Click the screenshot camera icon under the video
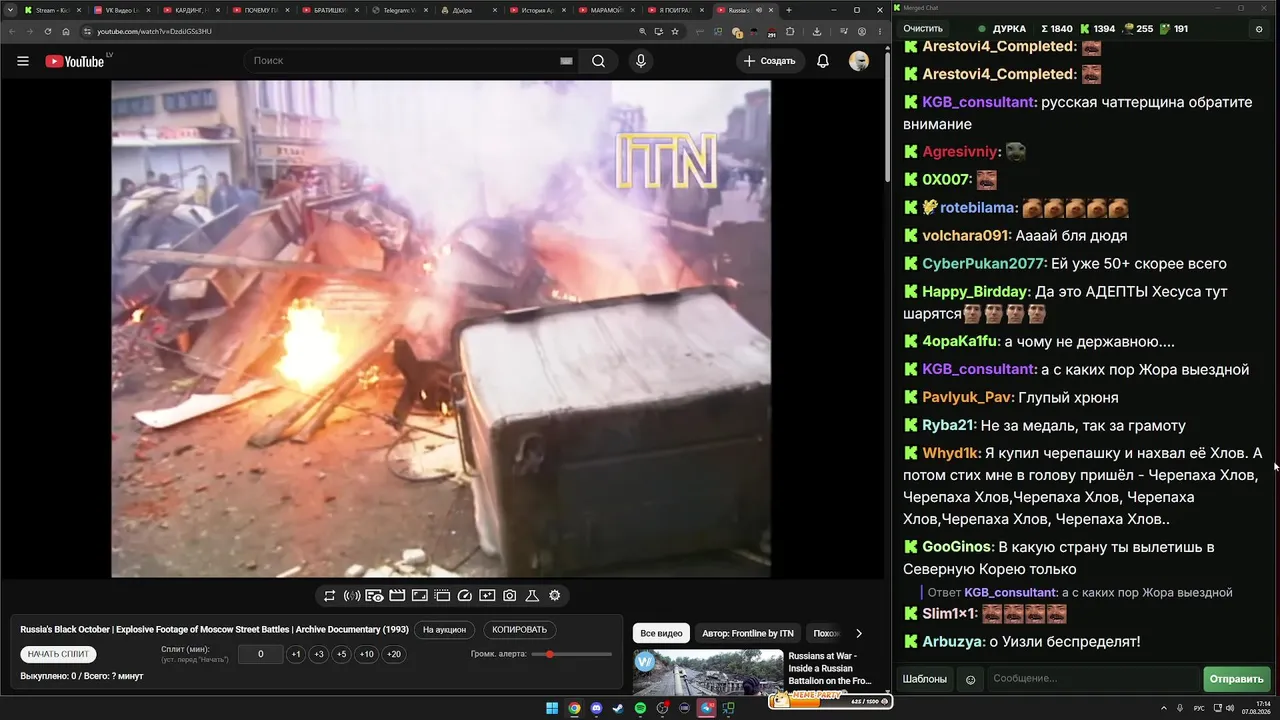 510,596
